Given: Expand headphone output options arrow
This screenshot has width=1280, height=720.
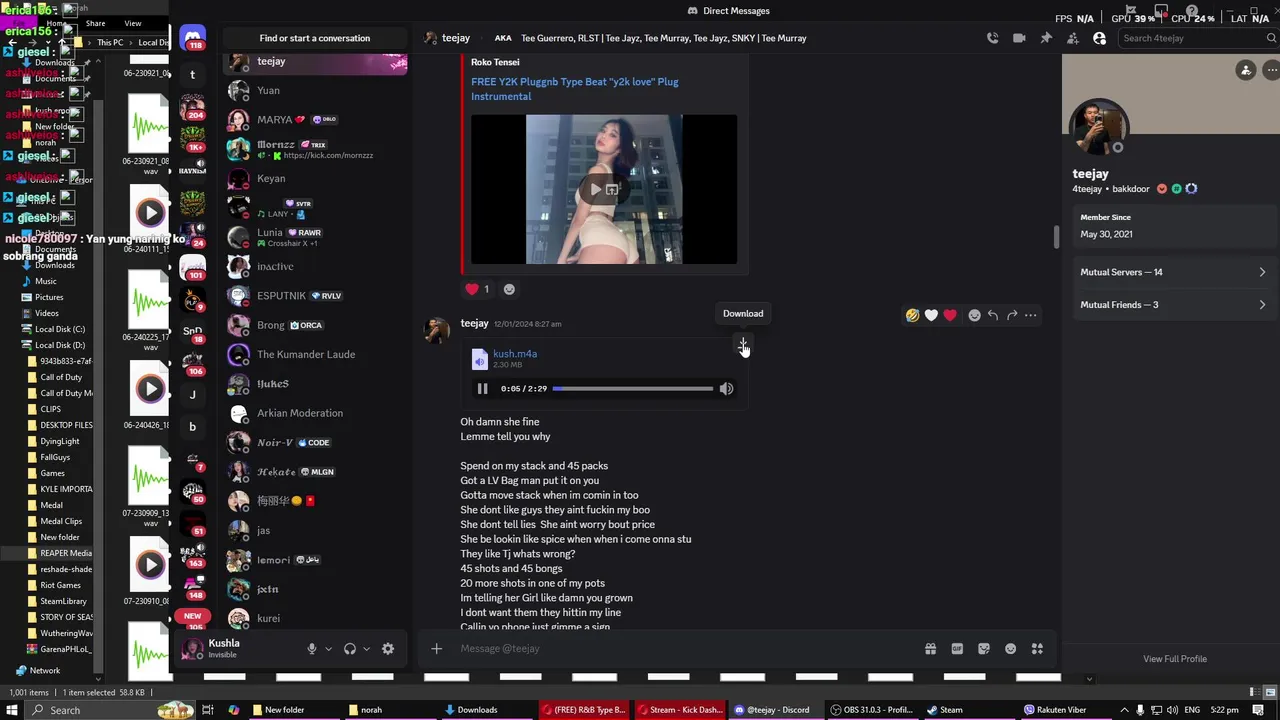Looking at the screenshot, I should point(366,649).
